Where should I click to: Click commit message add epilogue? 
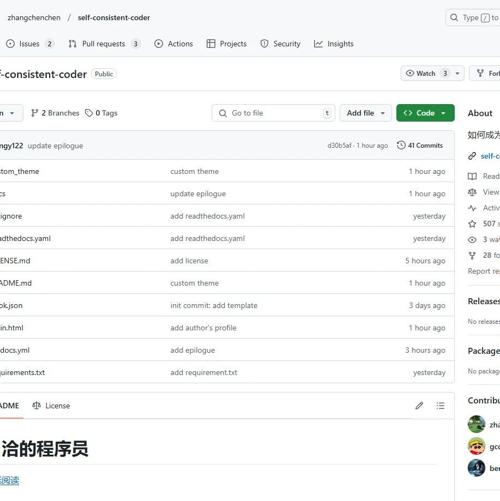tap(193, 350)
